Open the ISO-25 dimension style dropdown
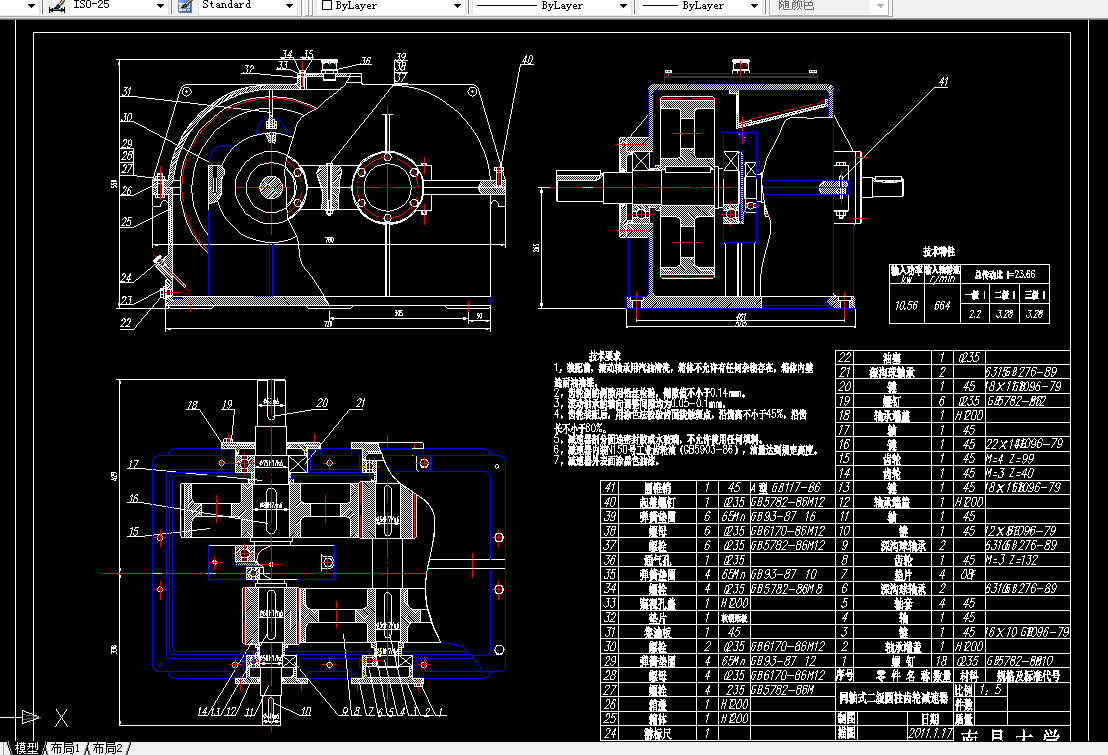The width and height of the screenshot is (1108, 755). [160, 6]
